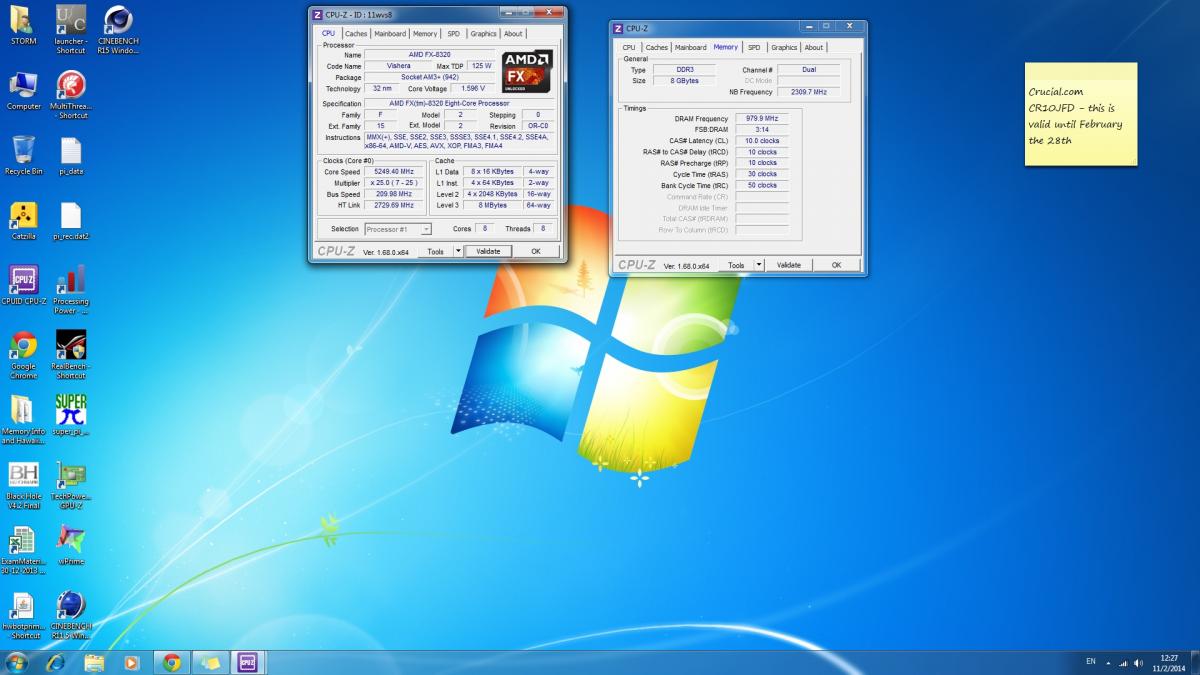Select the pi_data file on the desktop
Viewport: 1200px width, 675px height.
click(70, 155)
